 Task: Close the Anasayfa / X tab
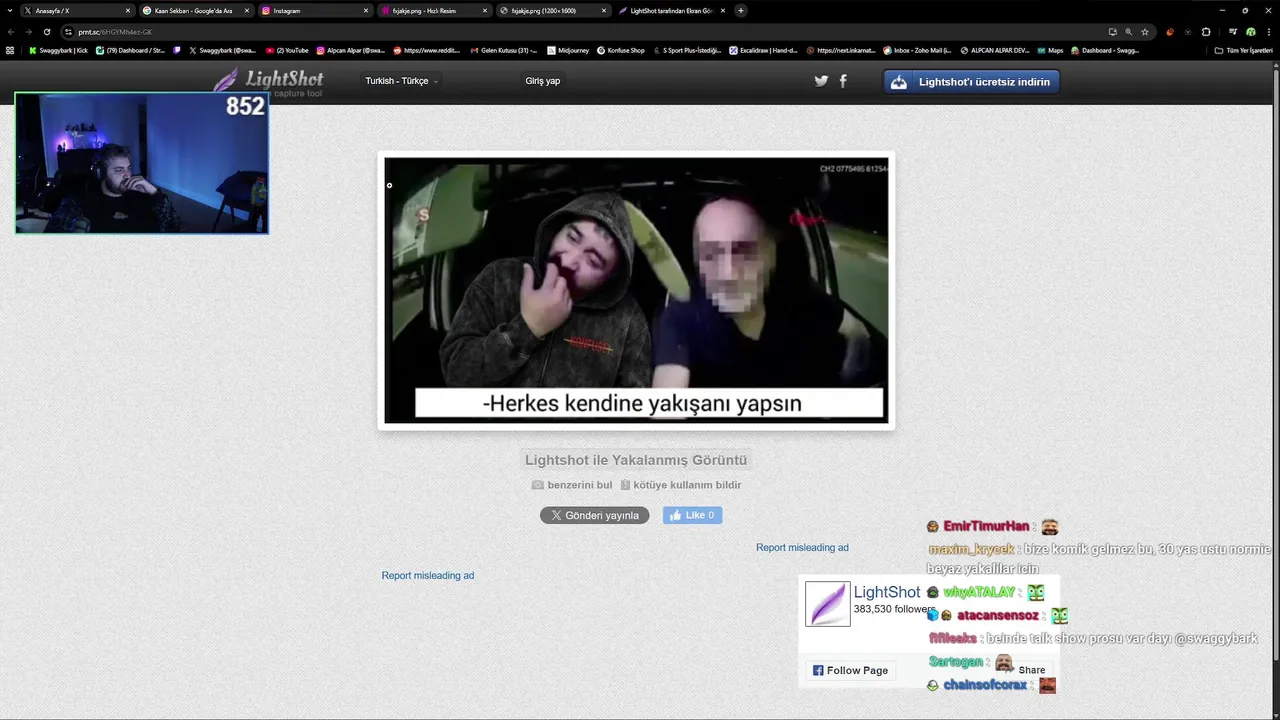point(129,11)
